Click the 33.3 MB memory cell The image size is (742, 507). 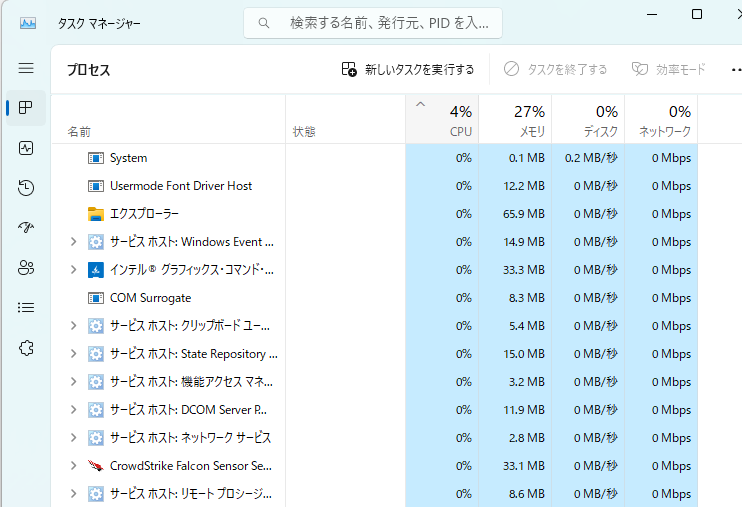[x=515, y=270]
